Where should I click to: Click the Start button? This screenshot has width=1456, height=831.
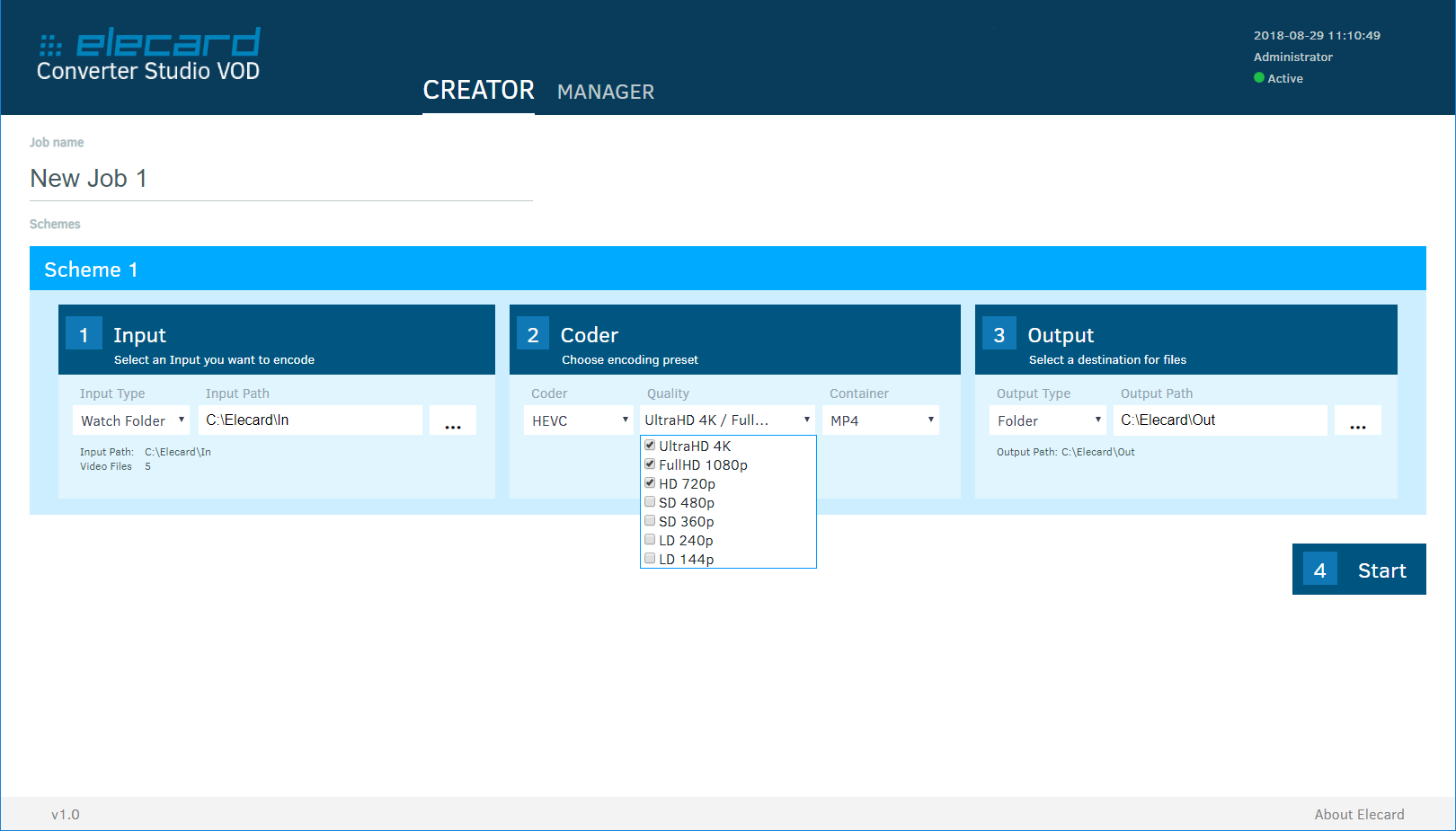pyautogui.click(x=1381, y=569)
